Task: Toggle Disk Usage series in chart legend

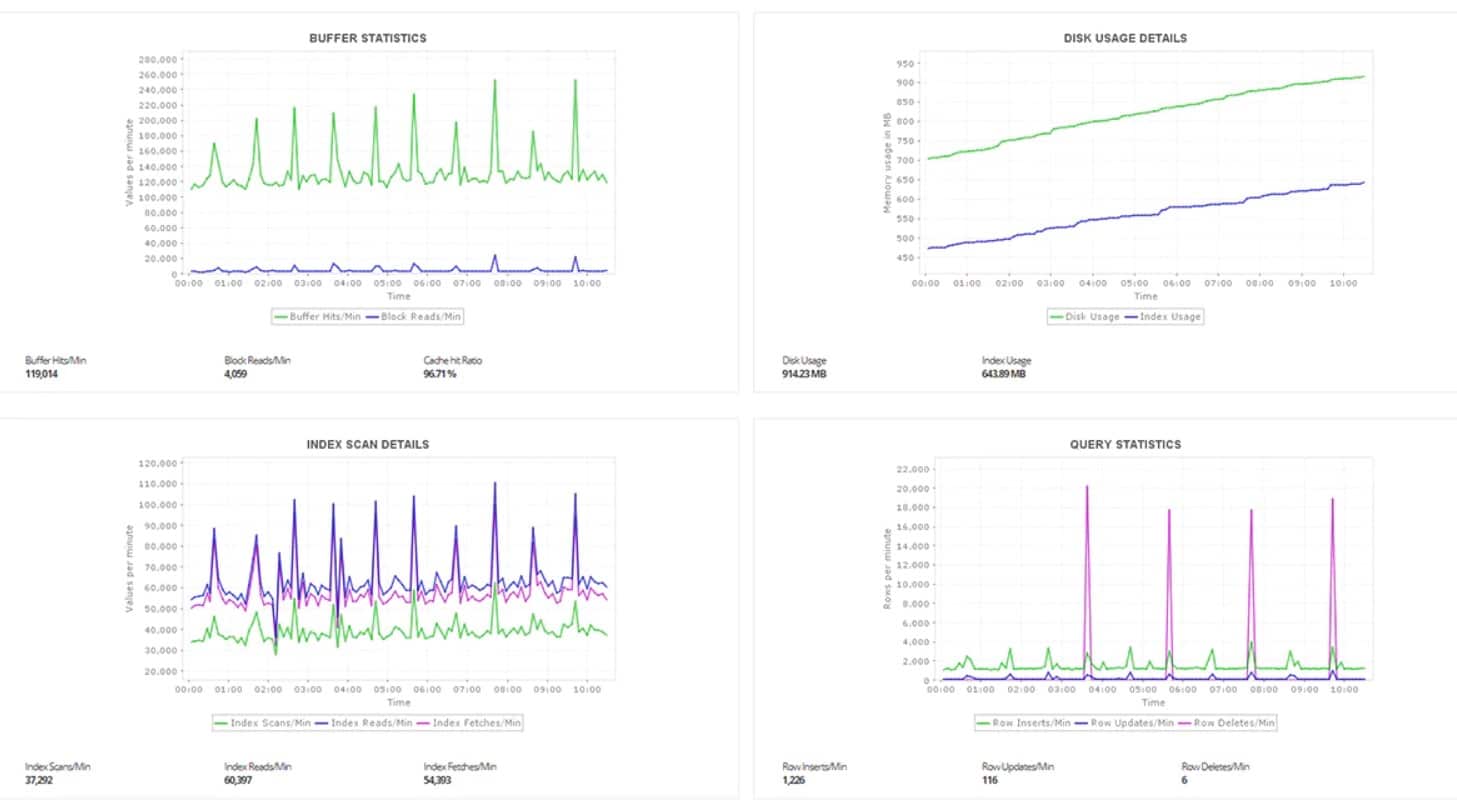Action: (1087, 316)
